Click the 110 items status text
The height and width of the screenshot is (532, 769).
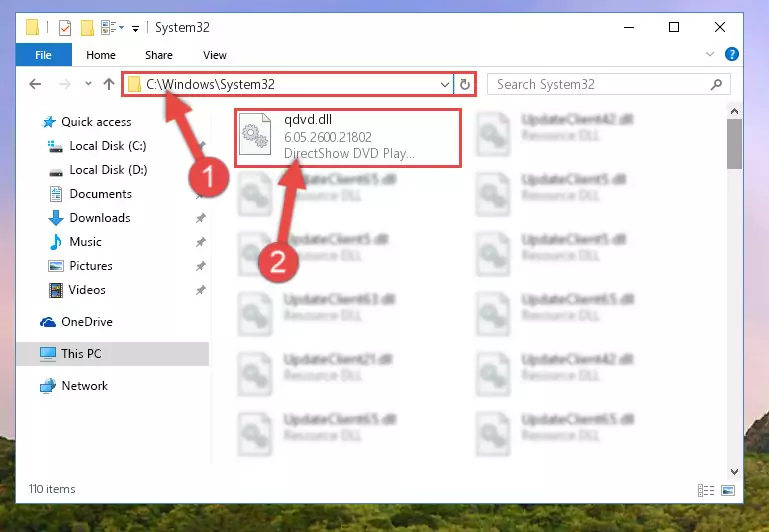click(52, 489)
